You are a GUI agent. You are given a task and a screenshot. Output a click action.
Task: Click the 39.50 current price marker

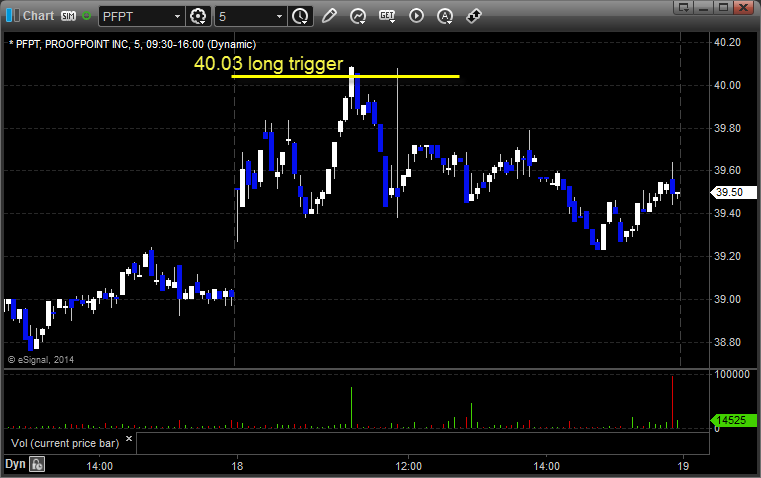[733, 192]
